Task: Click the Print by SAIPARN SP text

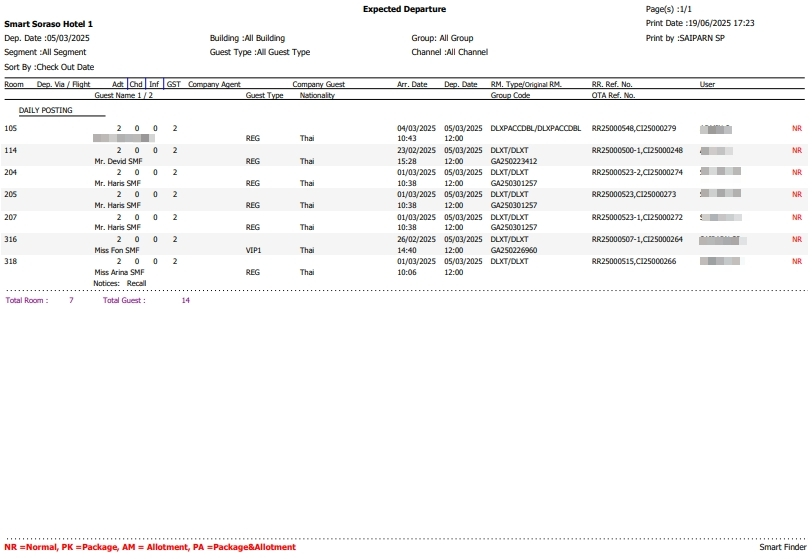Action: 685,38
